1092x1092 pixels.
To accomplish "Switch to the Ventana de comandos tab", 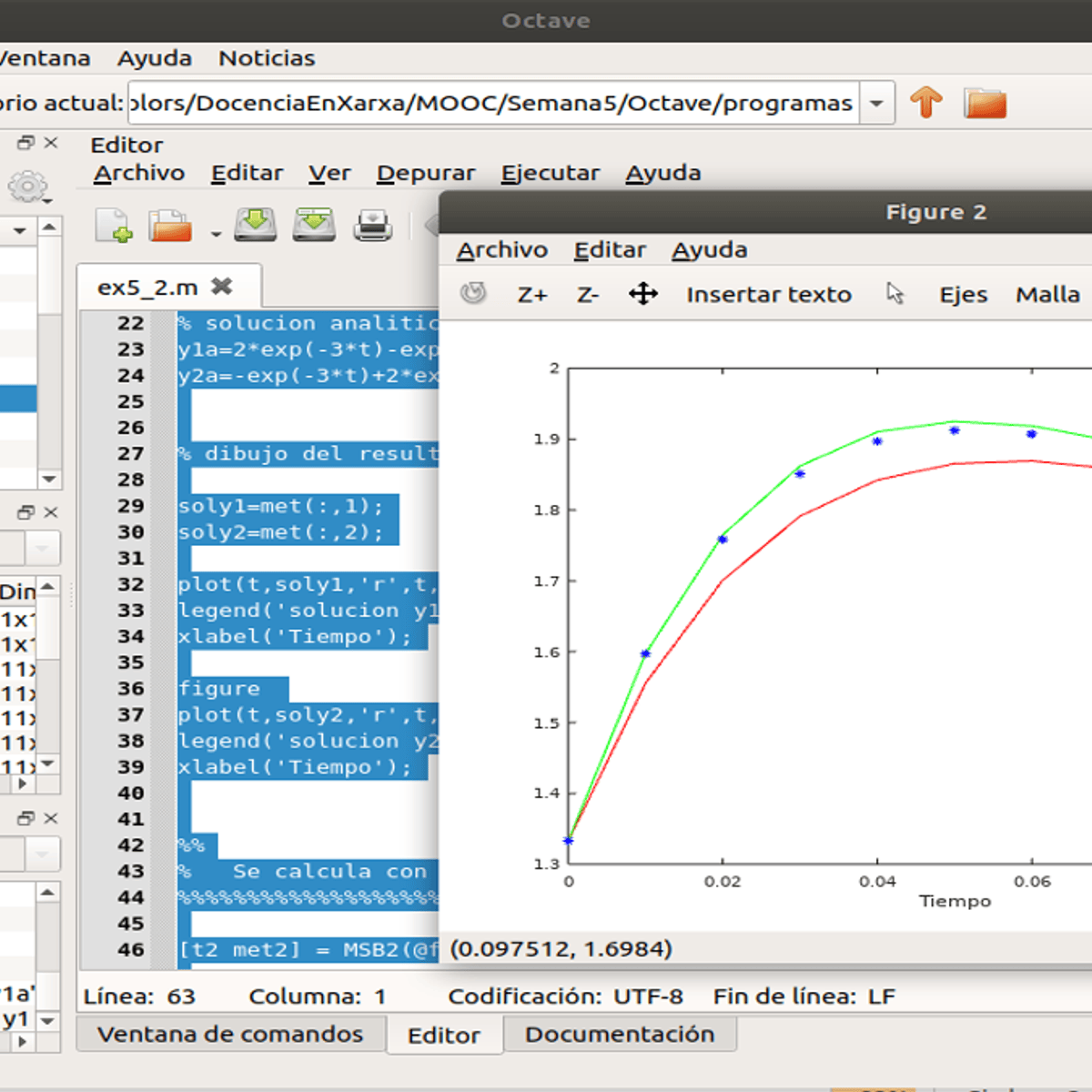I will click(230, 1035).
